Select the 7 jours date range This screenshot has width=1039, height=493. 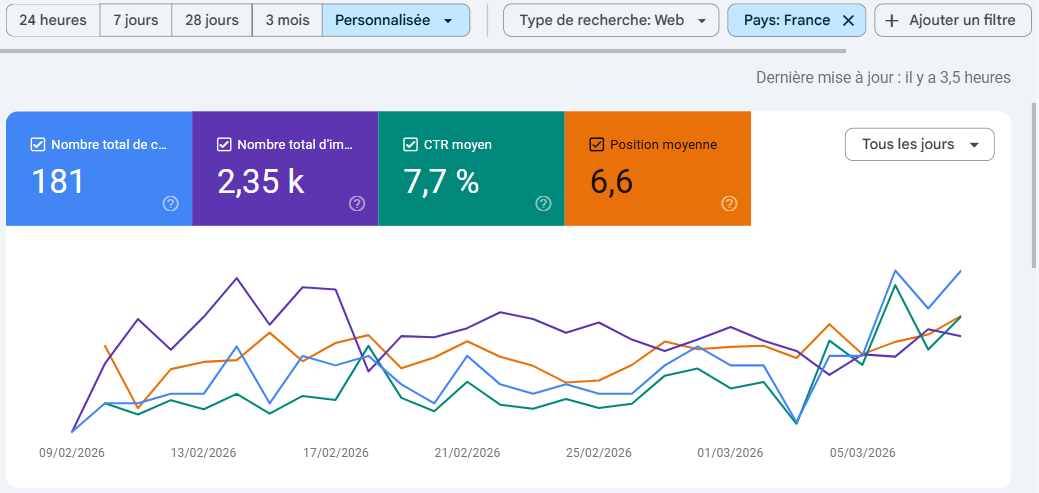tap(136, 20)
